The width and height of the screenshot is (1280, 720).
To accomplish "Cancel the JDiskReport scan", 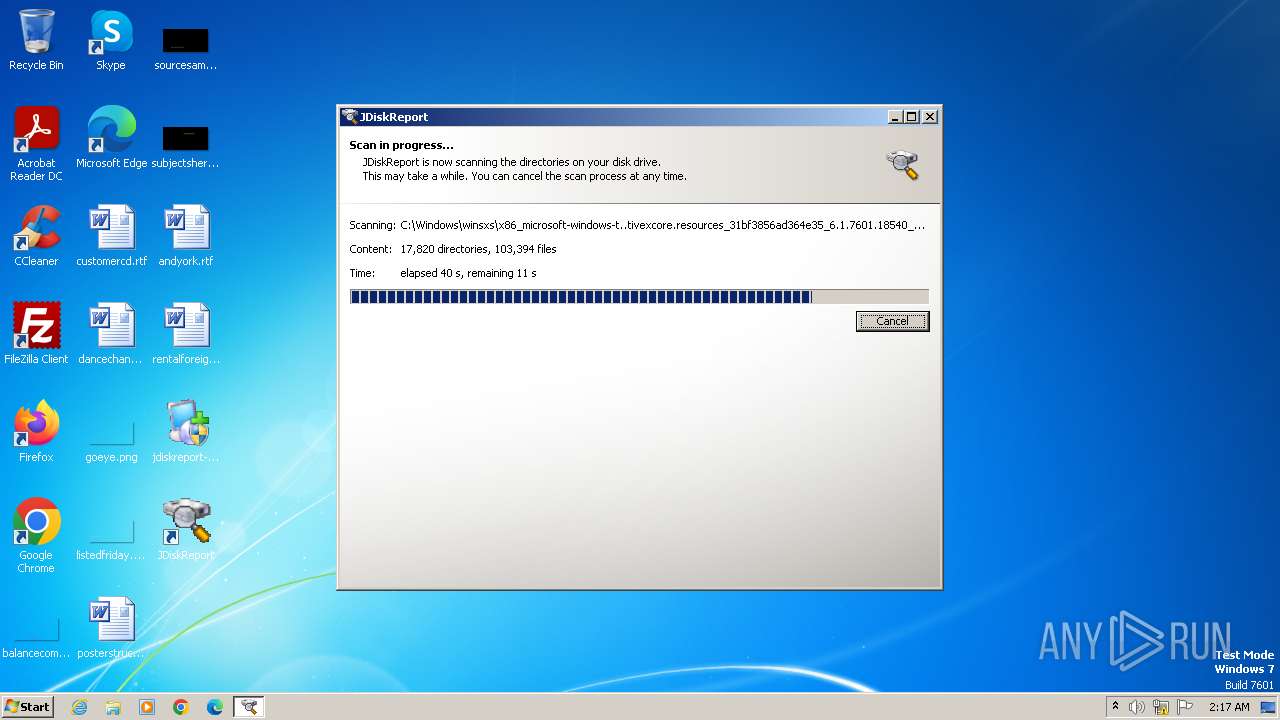I will pyautogui.click(x=892, y=321).
